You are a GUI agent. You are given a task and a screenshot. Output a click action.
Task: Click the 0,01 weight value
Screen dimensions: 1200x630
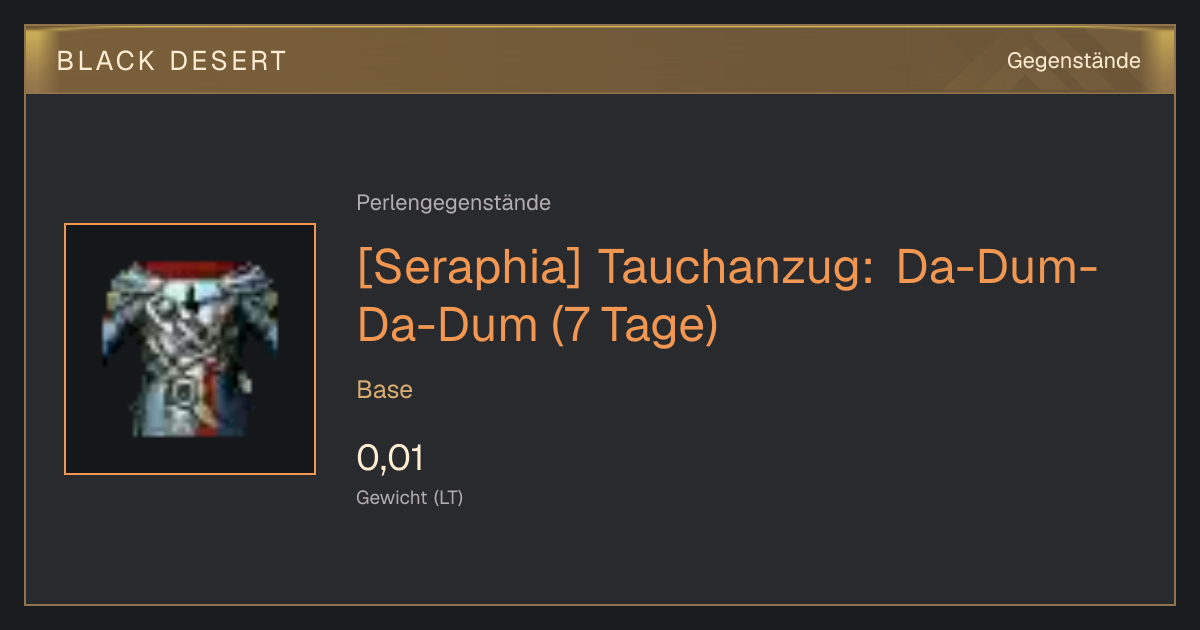coord(390,458)
